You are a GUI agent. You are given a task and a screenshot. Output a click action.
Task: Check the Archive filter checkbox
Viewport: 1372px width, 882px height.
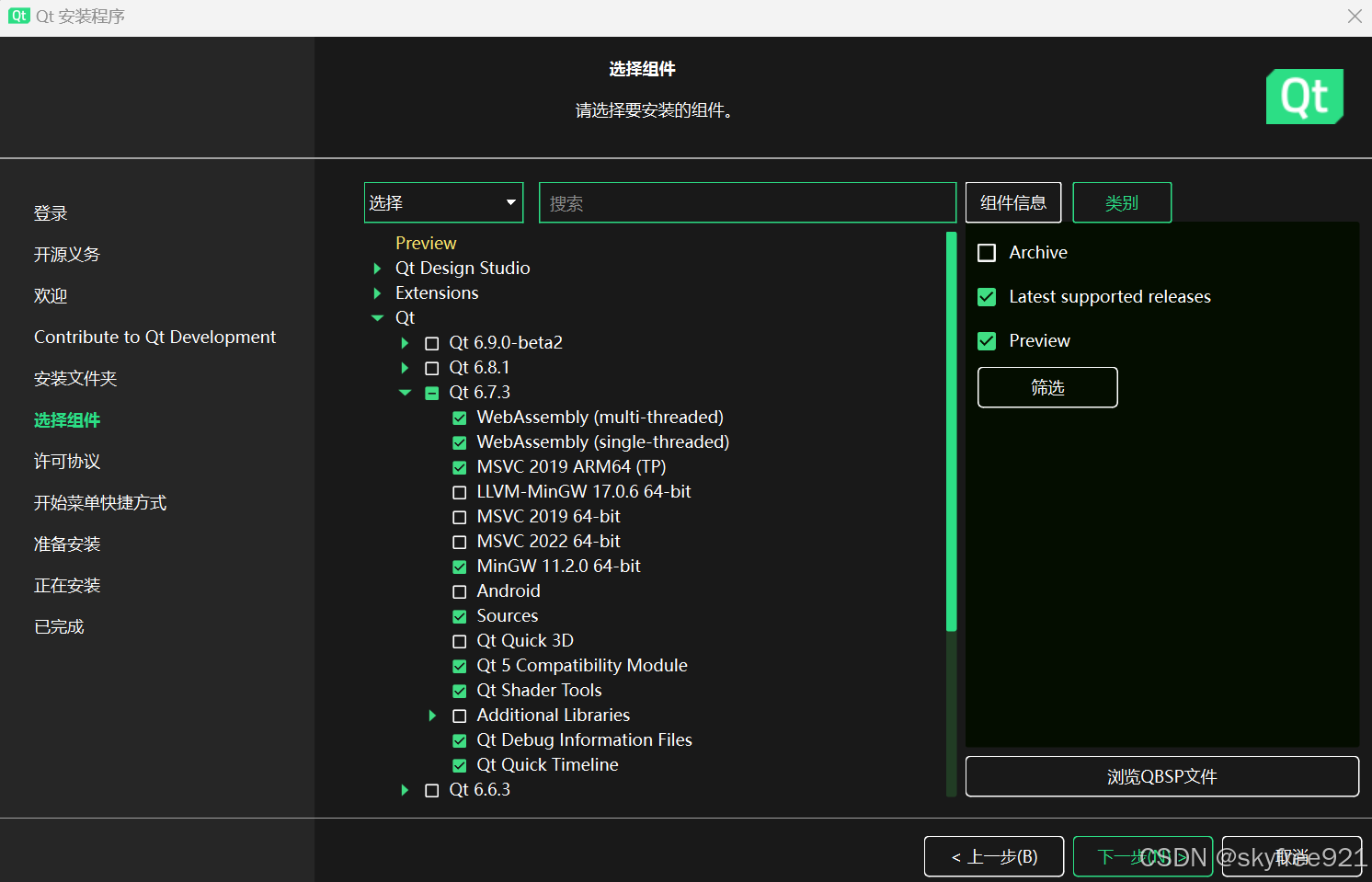987,253
